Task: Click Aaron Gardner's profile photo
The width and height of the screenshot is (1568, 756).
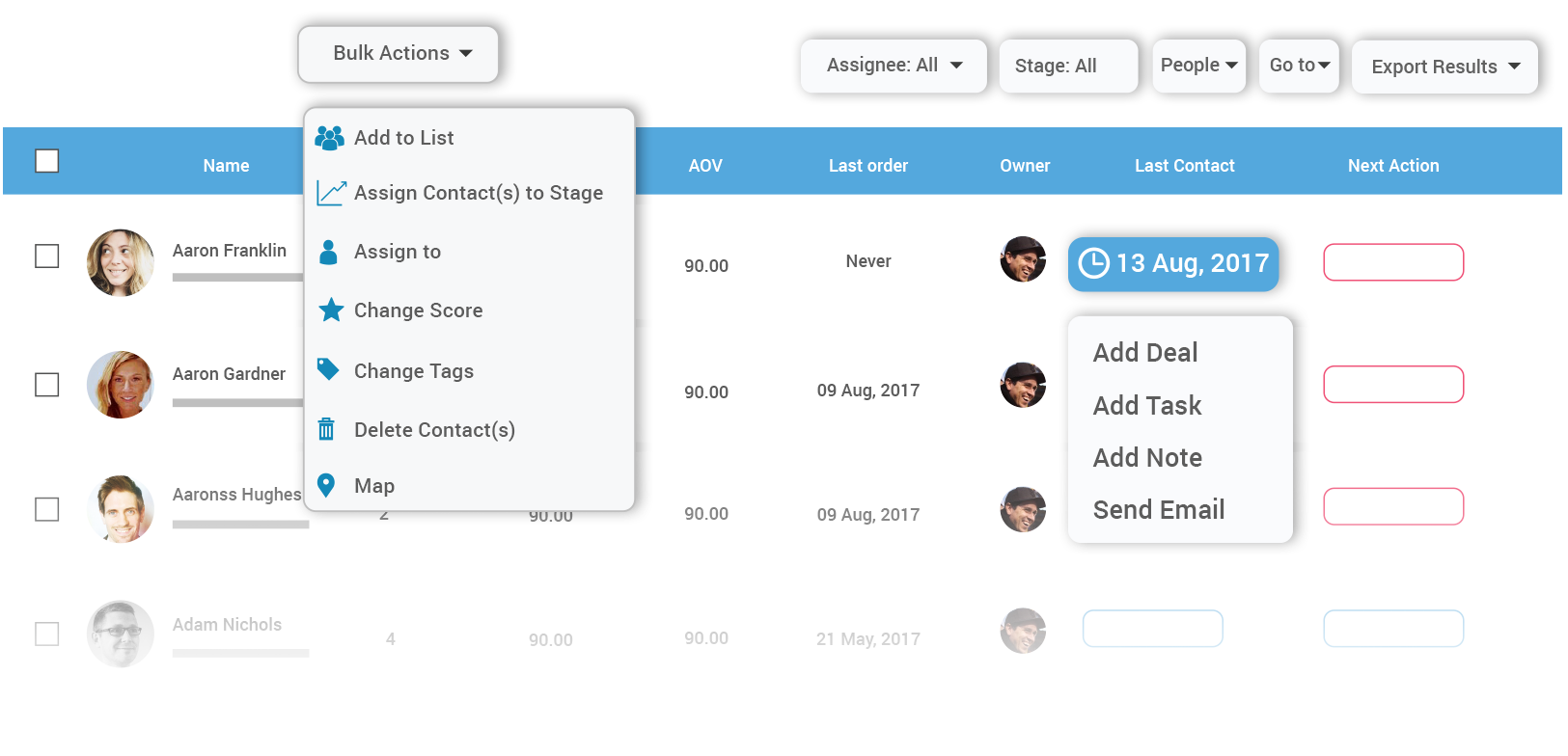Action: [x=121, y=385]
